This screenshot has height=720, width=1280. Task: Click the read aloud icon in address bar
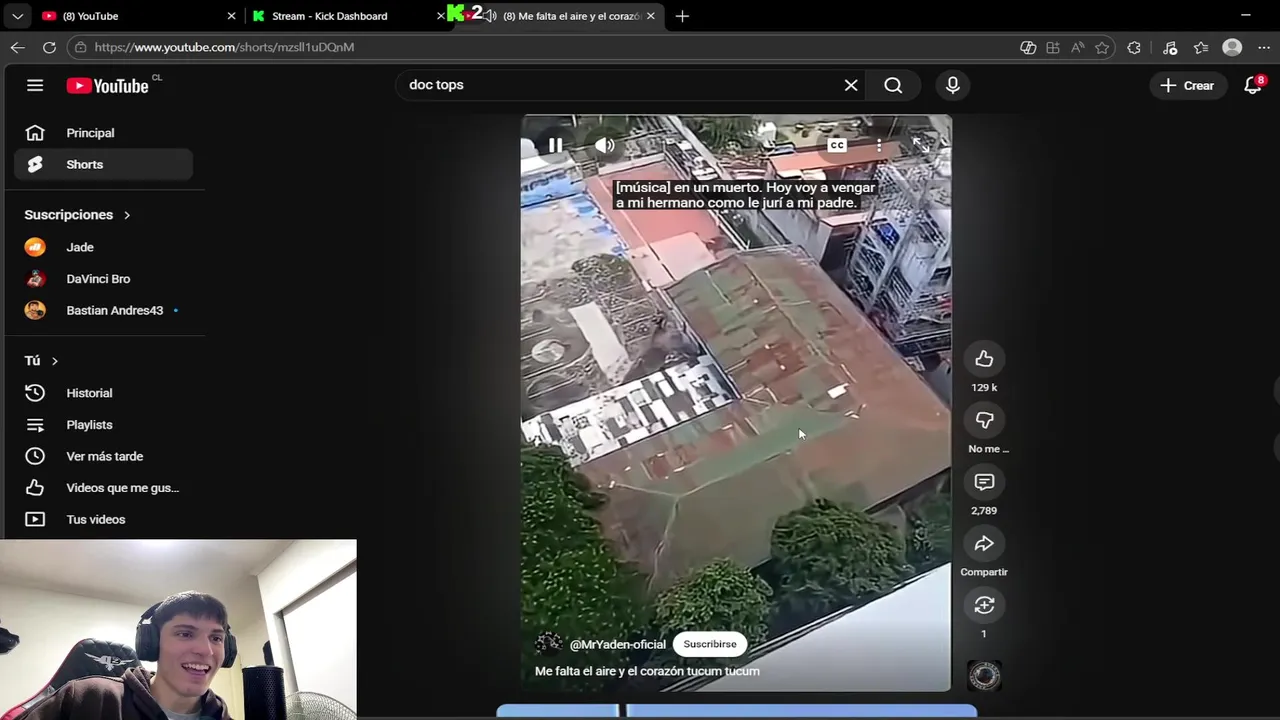[x=1077, y=47]
